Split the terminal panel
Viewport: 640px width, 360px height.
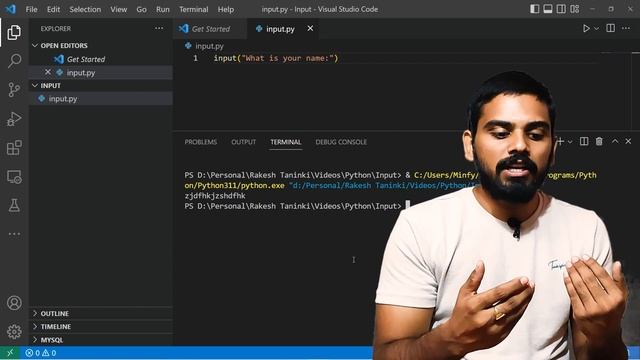click(x=584, y=141)
